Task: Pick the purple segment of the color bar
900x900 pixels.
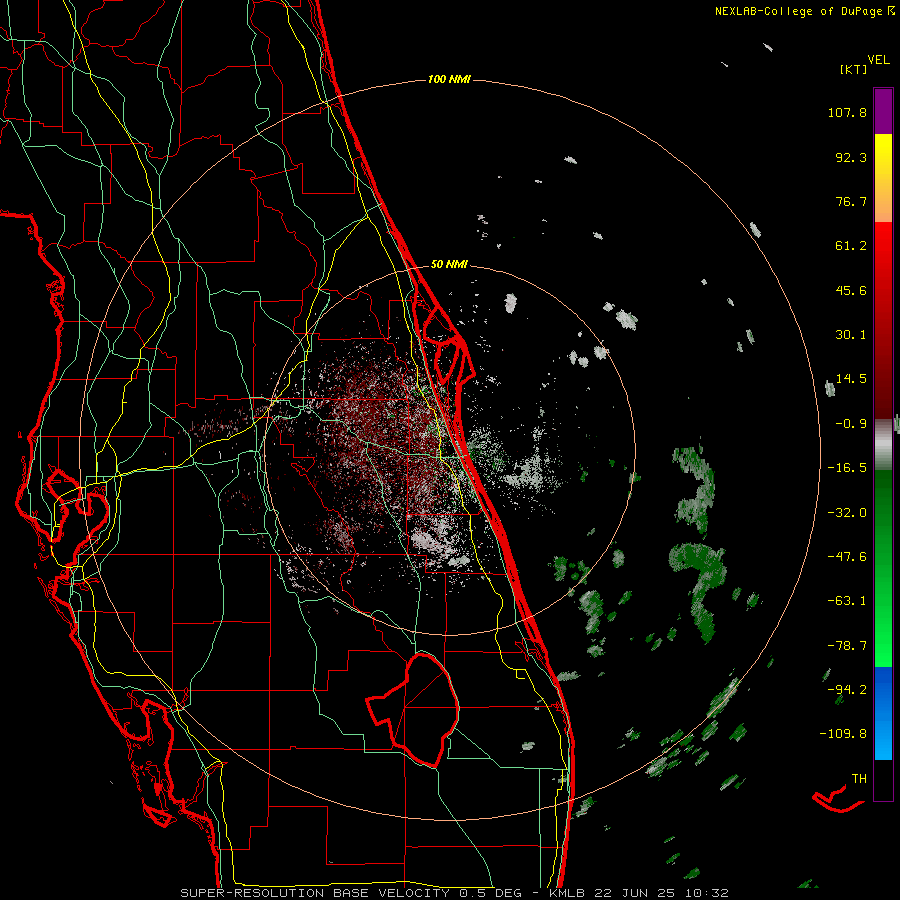Action: [883, 111]
